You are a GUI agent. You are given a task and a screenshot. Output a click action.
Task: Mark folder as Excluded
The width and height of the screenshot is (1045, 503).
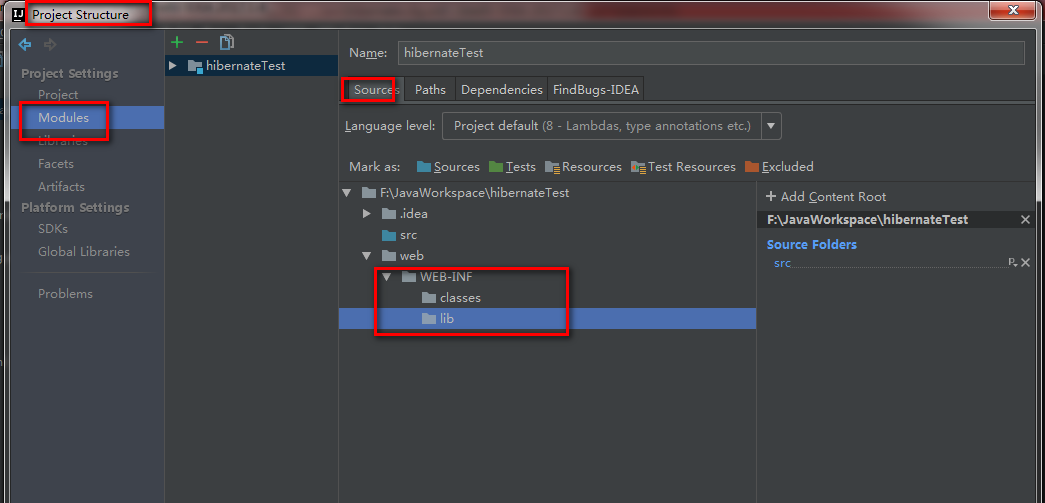tap(779, 167)
